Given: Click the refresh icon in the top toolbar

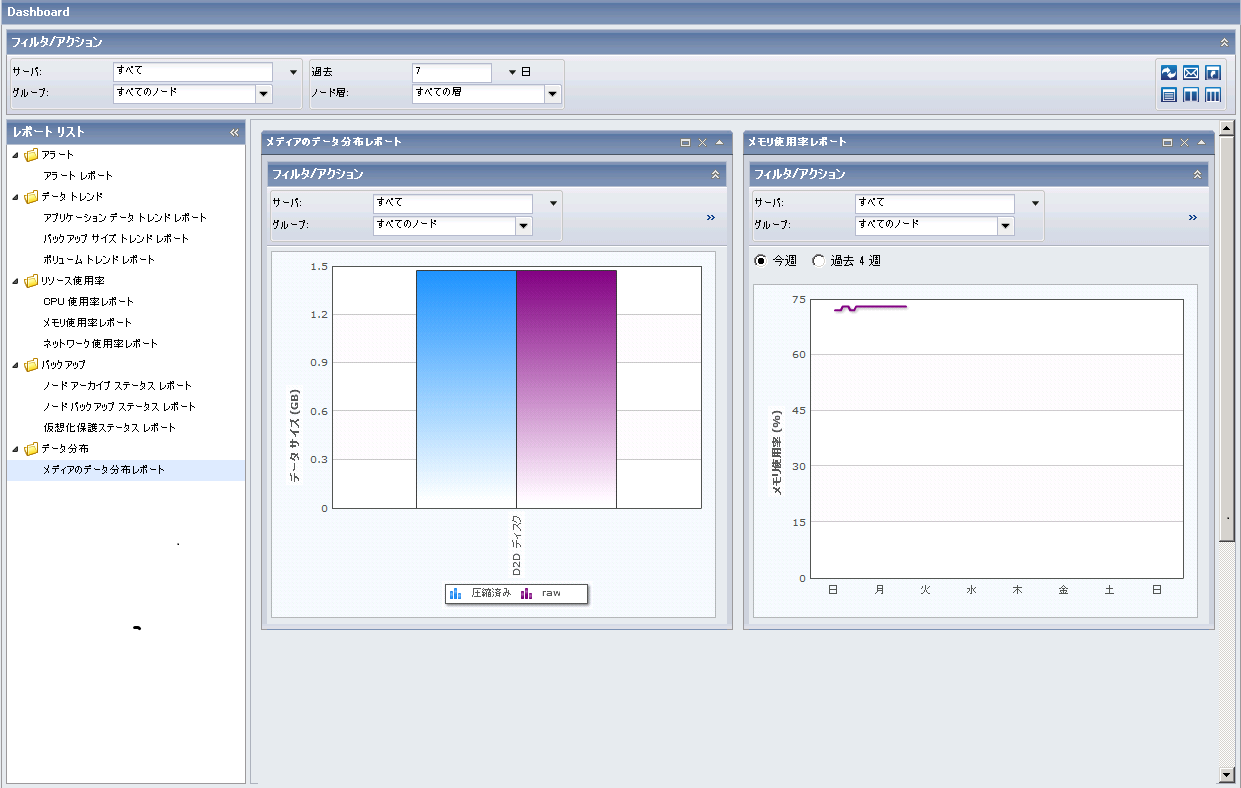Looking at the screenshot, I should coord(1168,73).
